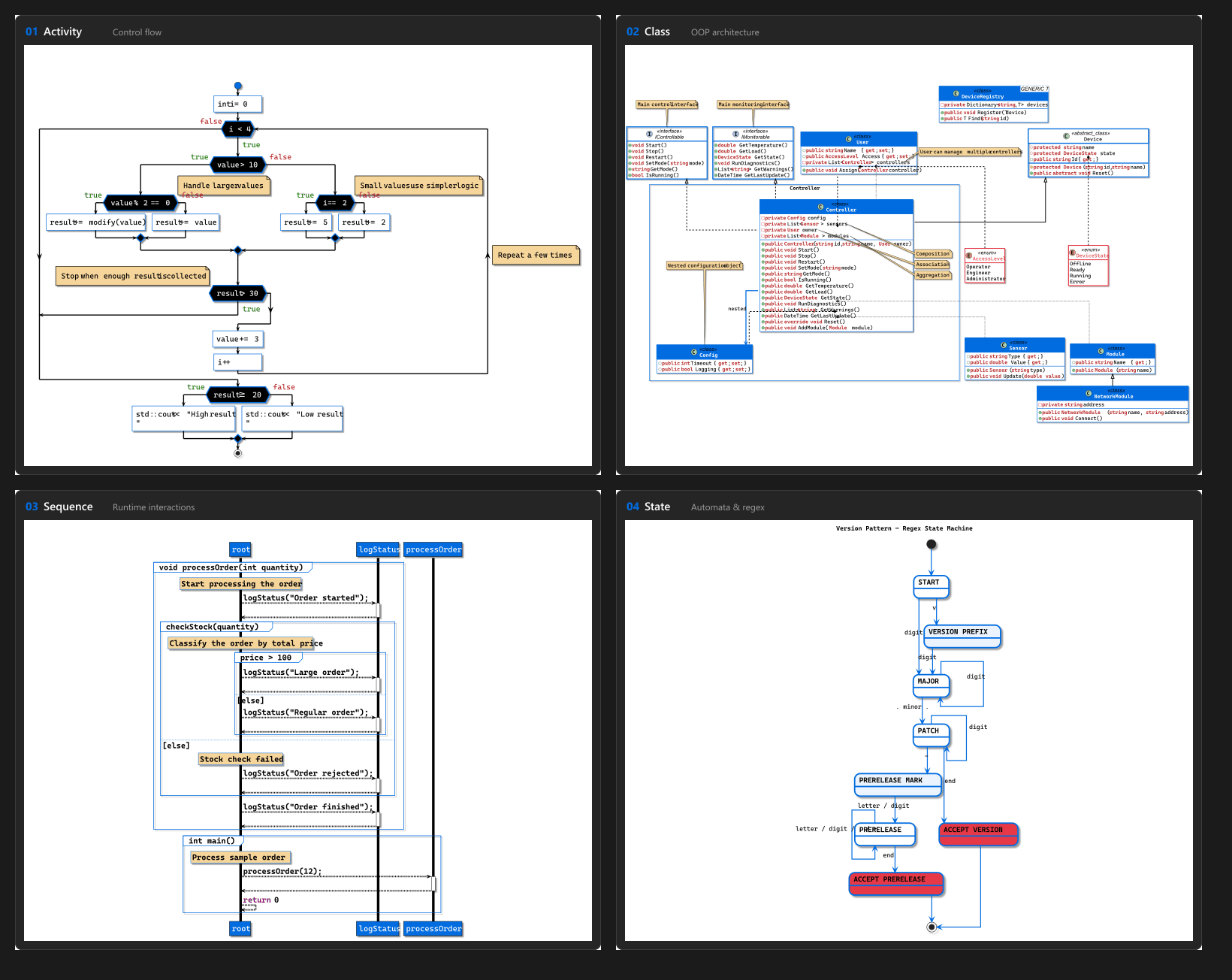Screen dimensions: 1232x980
Task: Select the "04 State" panel title
Action: 648,507
